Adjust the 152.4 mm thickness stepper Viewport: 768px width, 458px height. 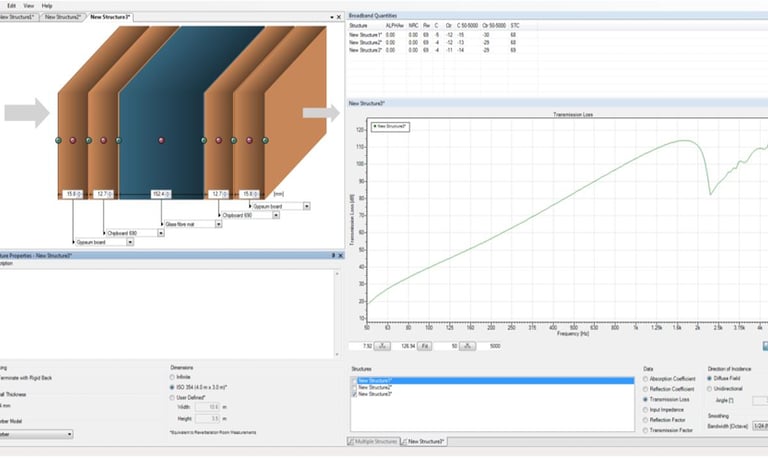(x=168, y=194)
